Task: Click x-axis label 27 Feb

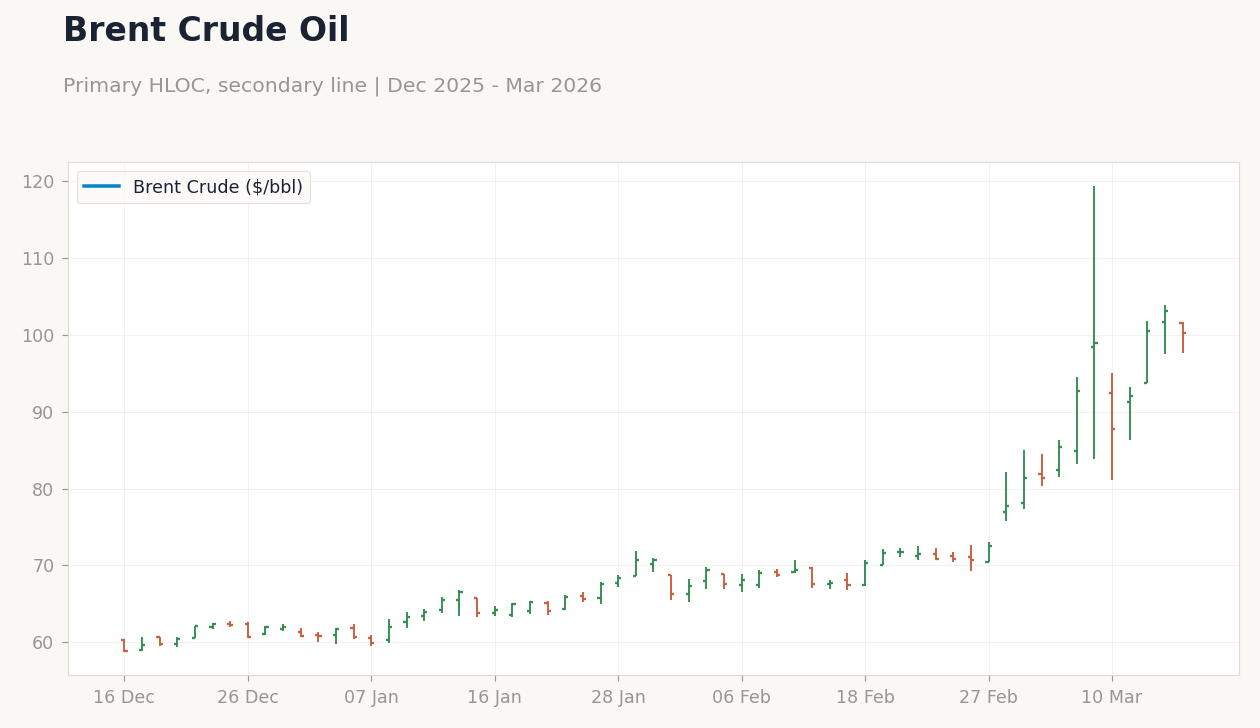Action: coord(989,698)
